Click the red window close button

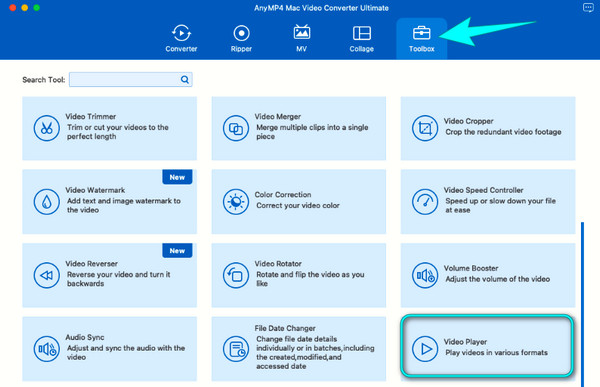13,8
